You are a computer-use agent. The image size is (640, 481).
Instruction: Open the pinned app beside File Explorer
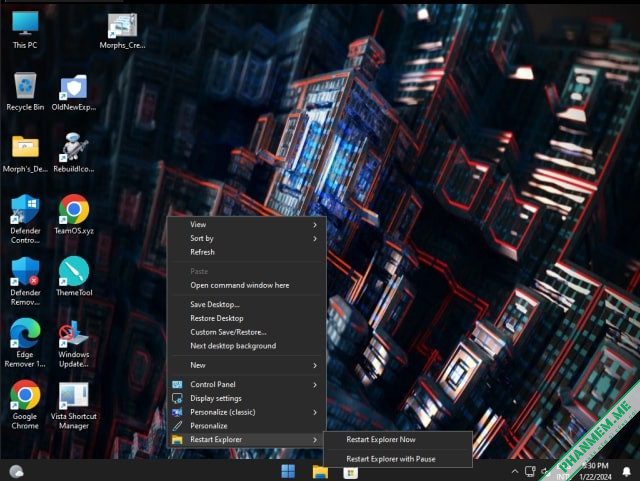(x=351, y=472)
